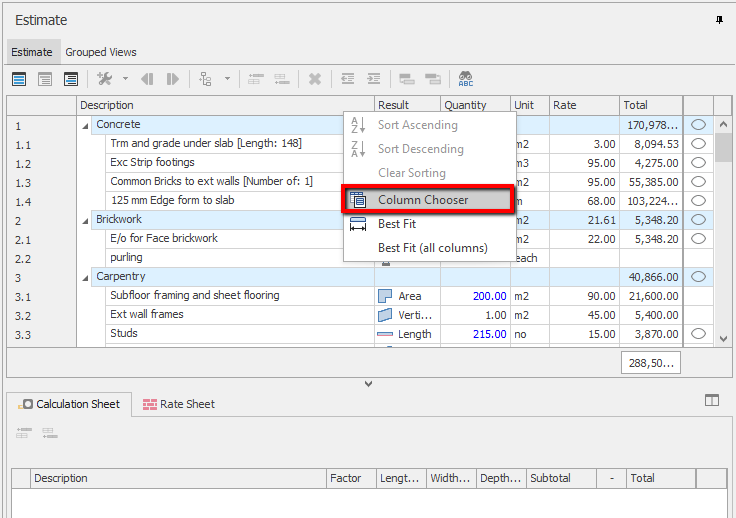Open the dropdown arrow beside the wrench icon
The width and height of the screenshot is (736, 518).
click(x=125, y=79)
